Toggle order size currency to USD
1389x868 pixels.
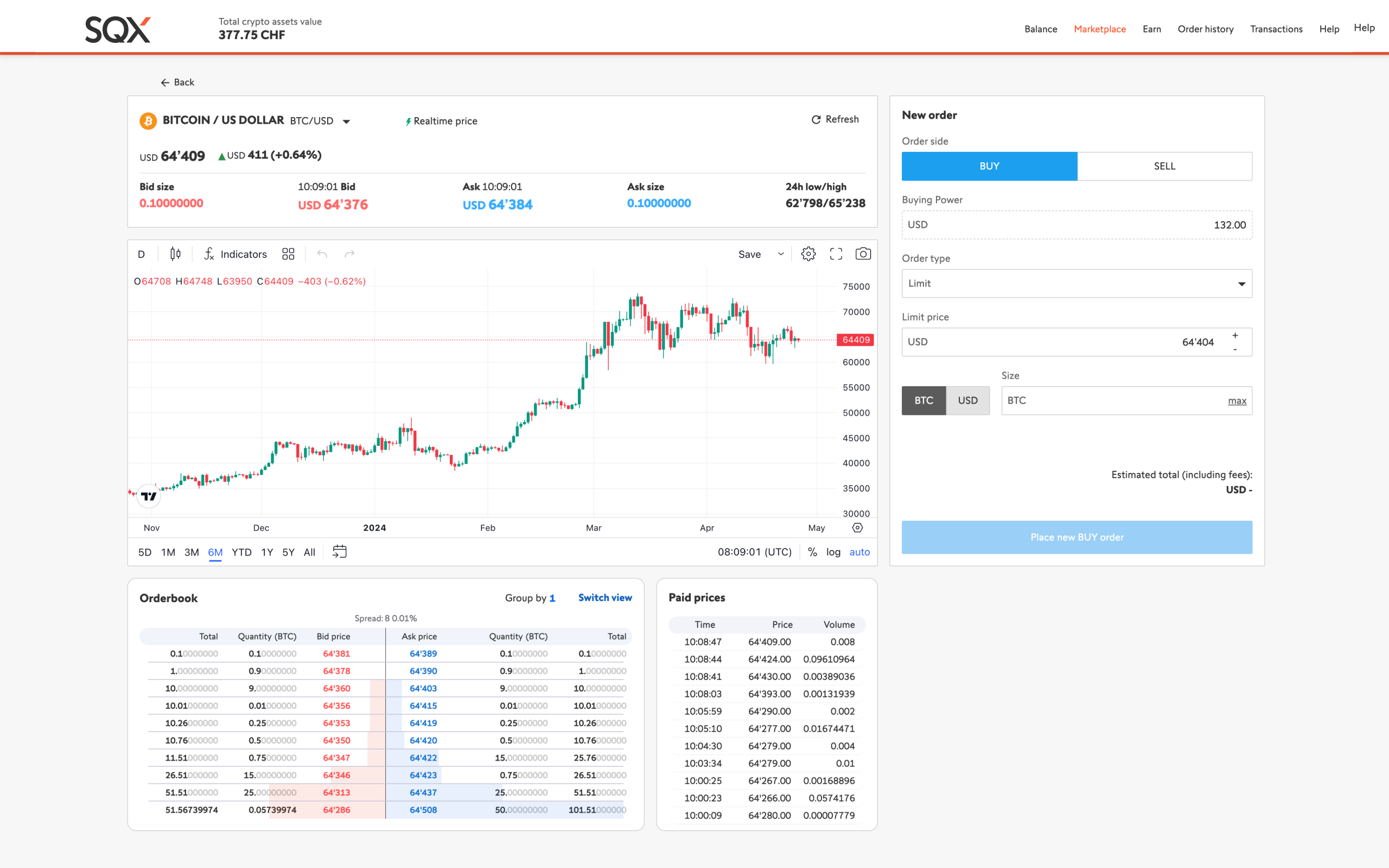pos(968,400)
